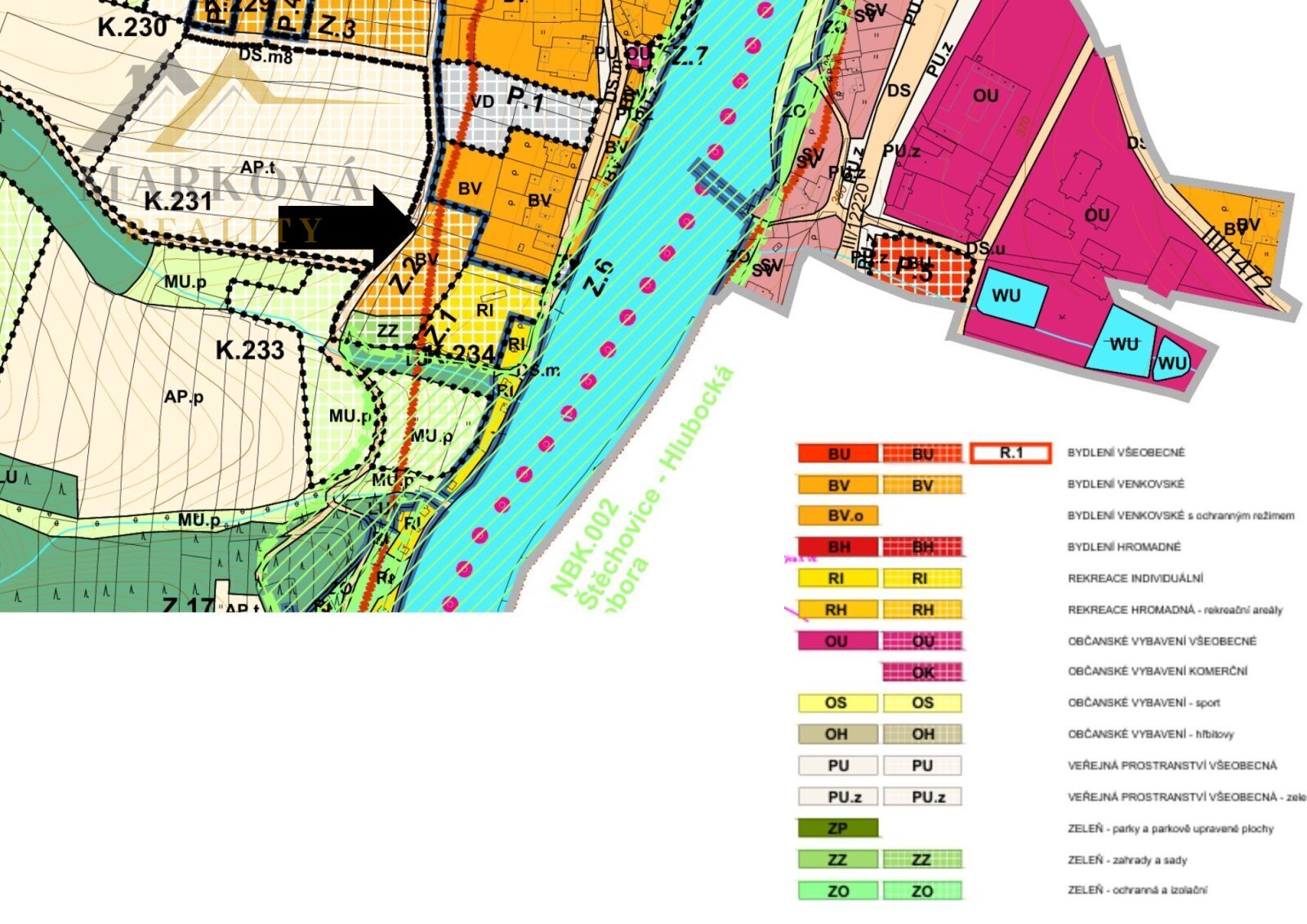
Task: Choose the dark green ZP legend swatch
Action: 838,828
